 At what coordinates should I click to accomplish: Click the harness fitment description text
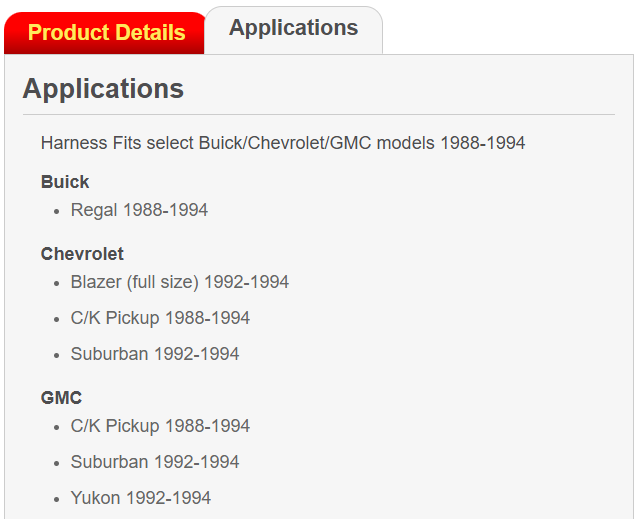(x=283, y=143)
